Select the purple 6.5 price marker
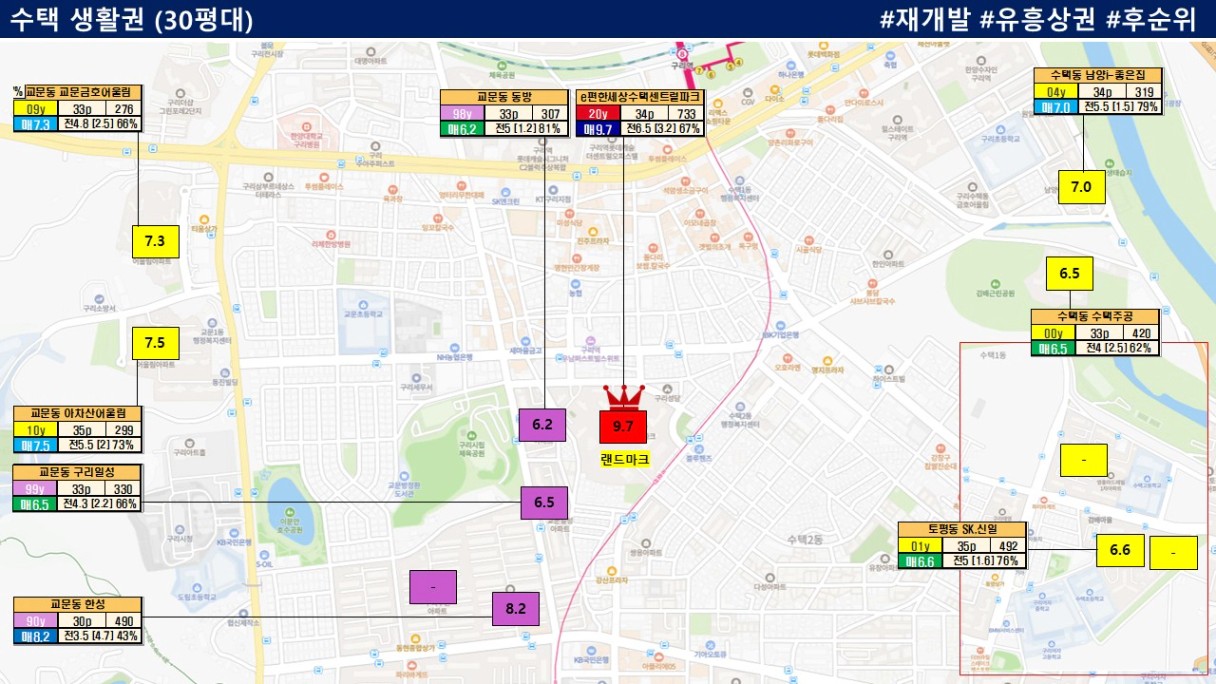 pyautogui.click(x=545, y=503)
